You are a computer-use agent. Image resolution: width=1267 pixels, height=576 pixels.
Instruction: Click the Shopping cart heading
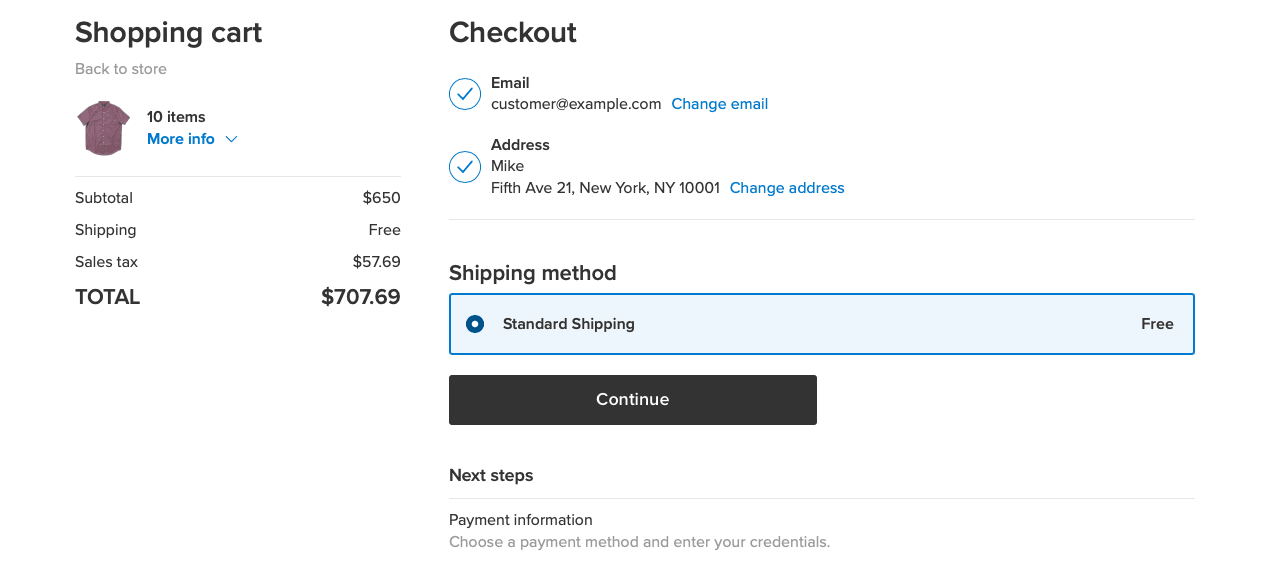coord(168,32)
